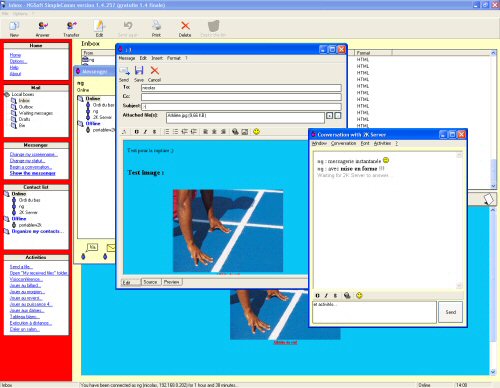Screen dimensions: 500x388
Task: Toggle bold in the conversation window toolbar
Action: 317,296
